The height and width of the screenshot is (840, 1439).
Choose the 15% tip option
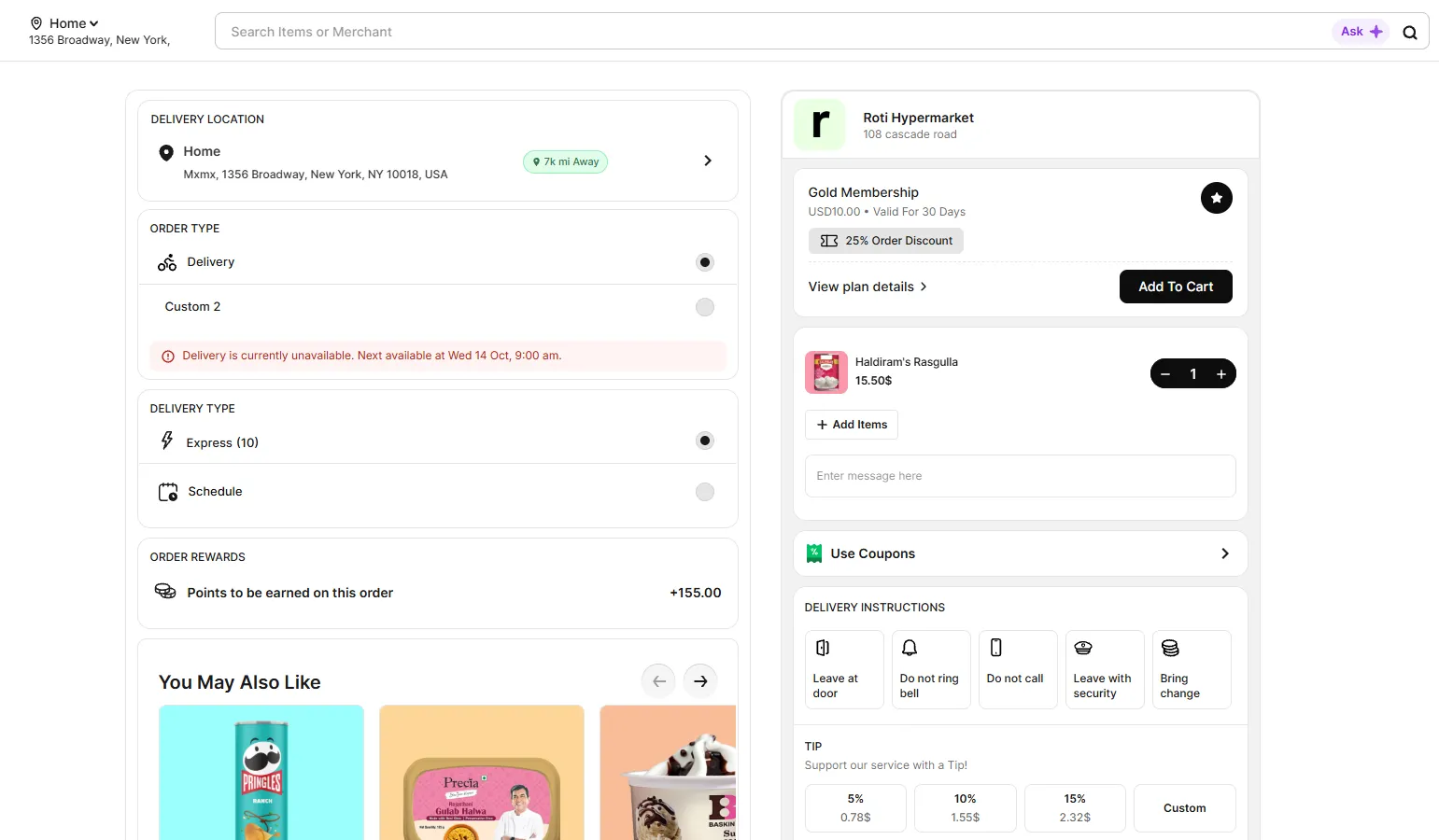1075,808
